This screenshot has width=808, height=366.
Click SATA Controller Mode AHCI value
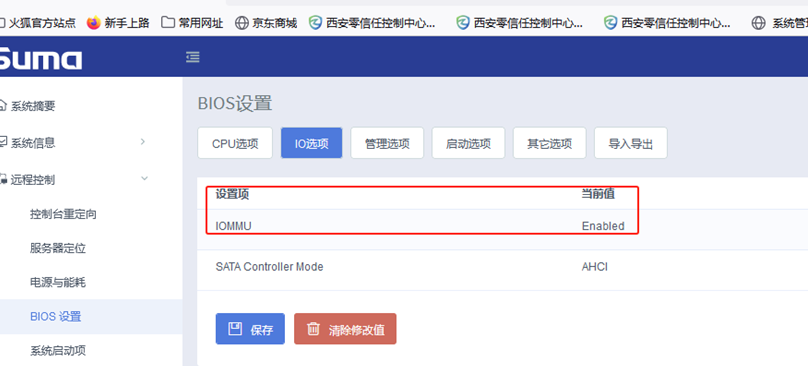click(x=595, y=267)
